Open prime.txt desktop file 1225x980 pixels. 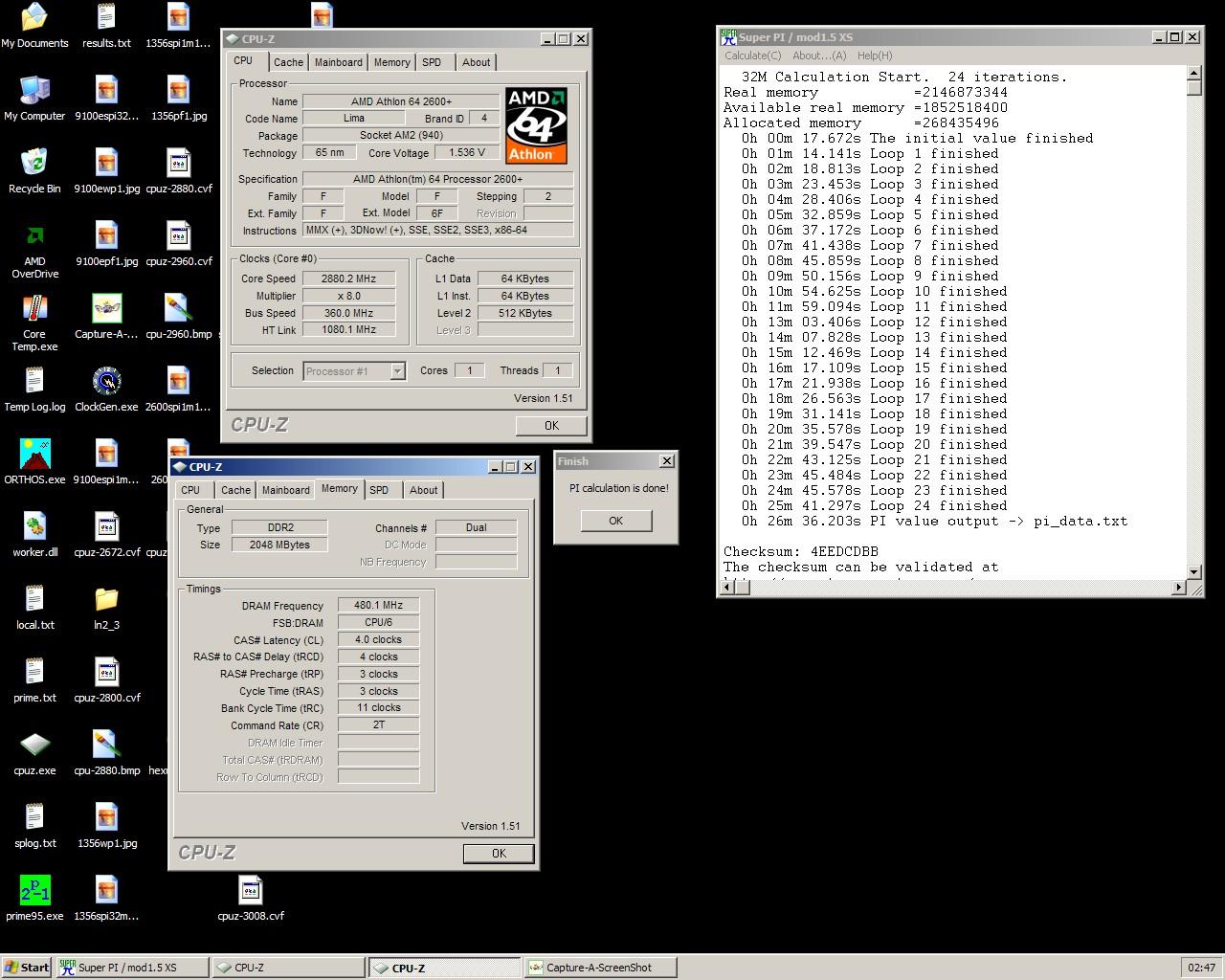click(34, 679)
